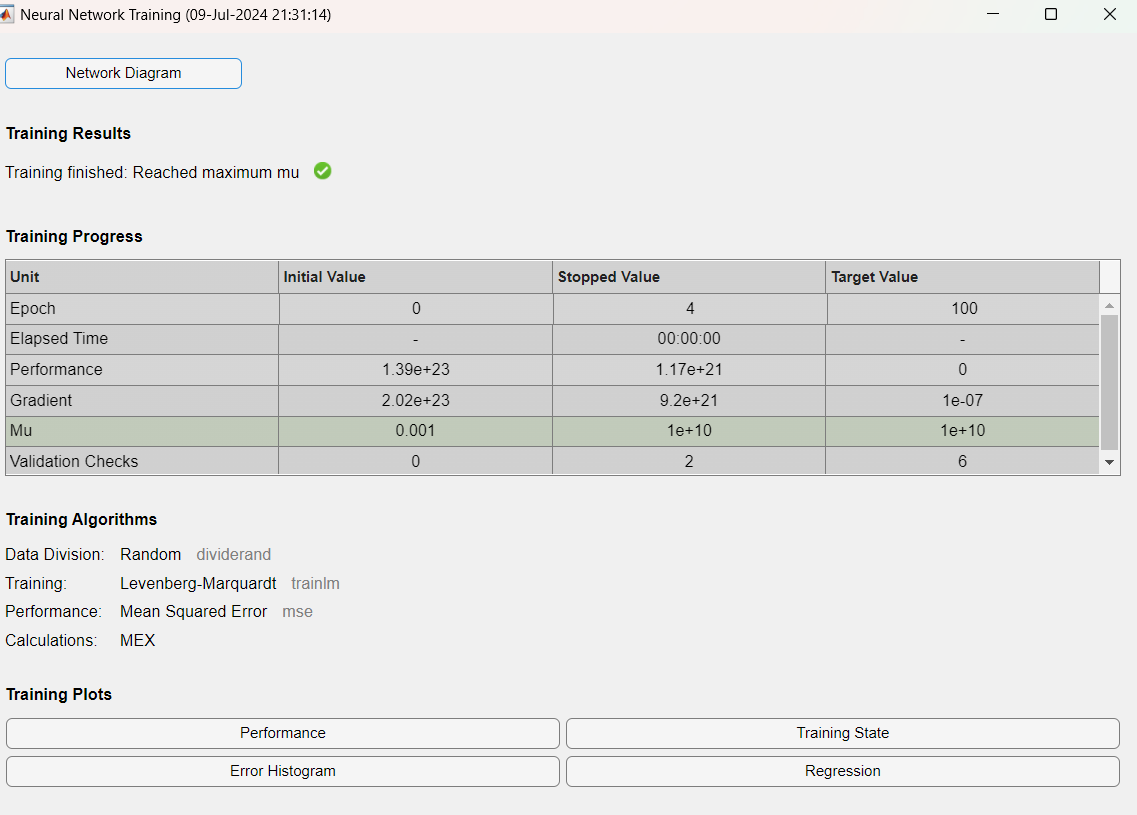Click the table scrollbar's up arrow
This screenshot has height=815, width=1137.
[1109, 305]
